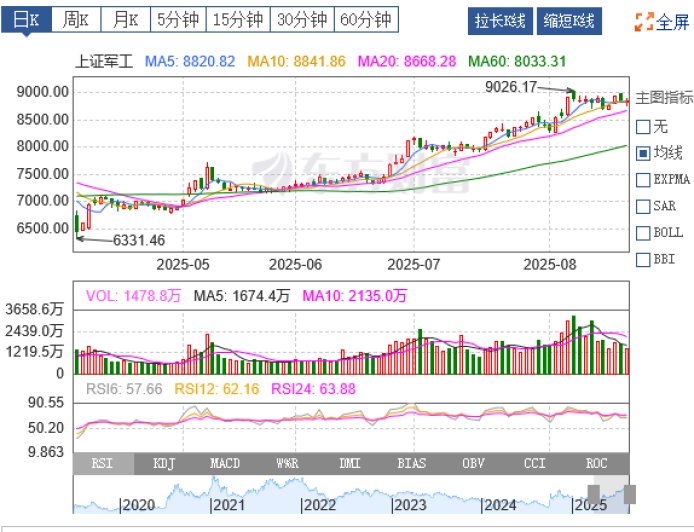Switch to the 周K weekly chart tab
Screen dimensions: 694x532
pyautogui.click(x=75, y=19)
